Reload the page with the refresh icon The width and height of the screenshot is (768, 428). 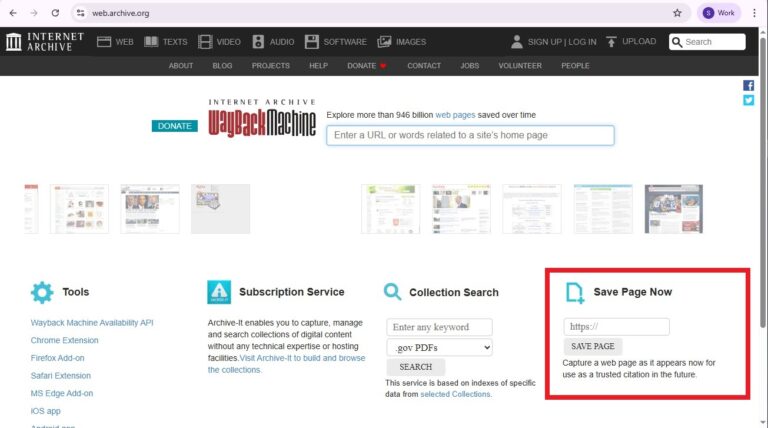tap(55, 13)
